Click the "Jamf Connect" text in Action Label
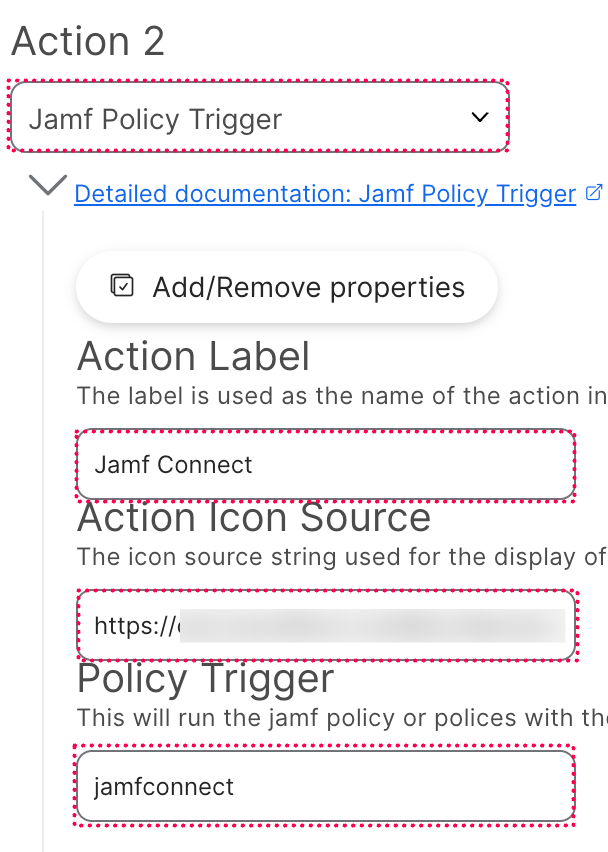 point(173,464)
